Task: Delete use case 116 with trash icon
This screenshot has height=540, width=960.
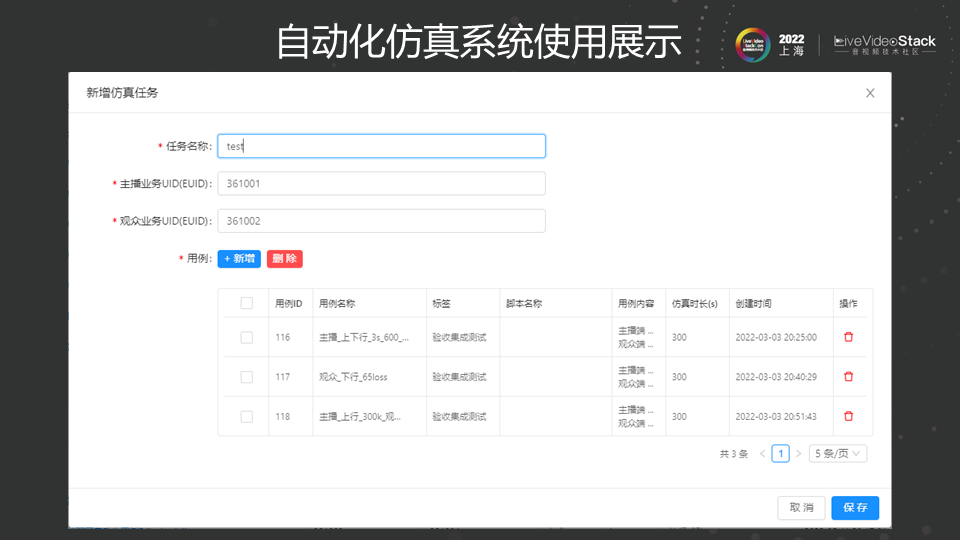Action: (x=848, y=337)
